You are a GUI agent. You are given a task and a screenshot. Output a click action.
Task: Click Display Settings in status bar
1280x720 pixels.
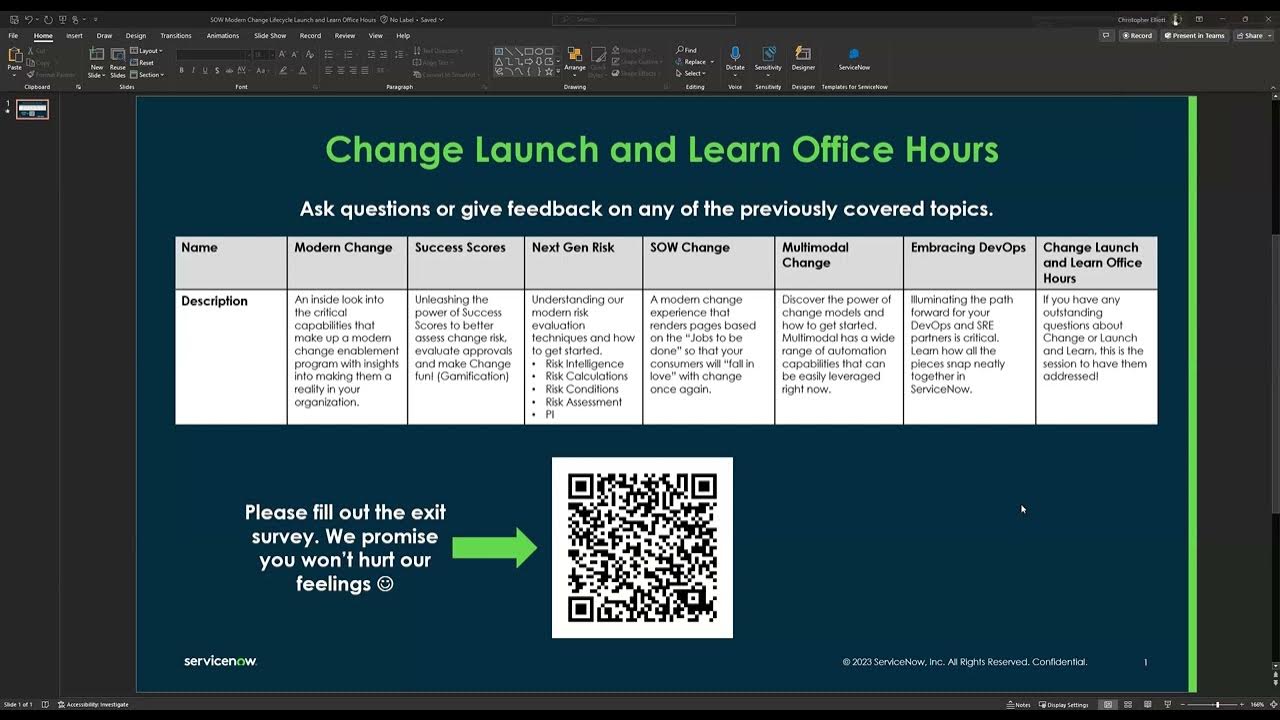(x=1064, y=704)
